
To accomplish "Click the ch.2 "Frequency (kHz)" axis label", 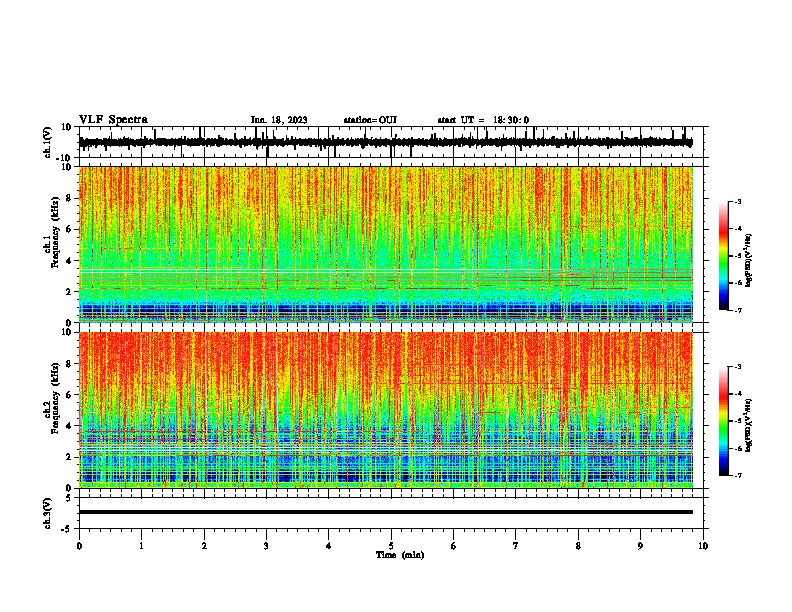I will pos(55,397).
